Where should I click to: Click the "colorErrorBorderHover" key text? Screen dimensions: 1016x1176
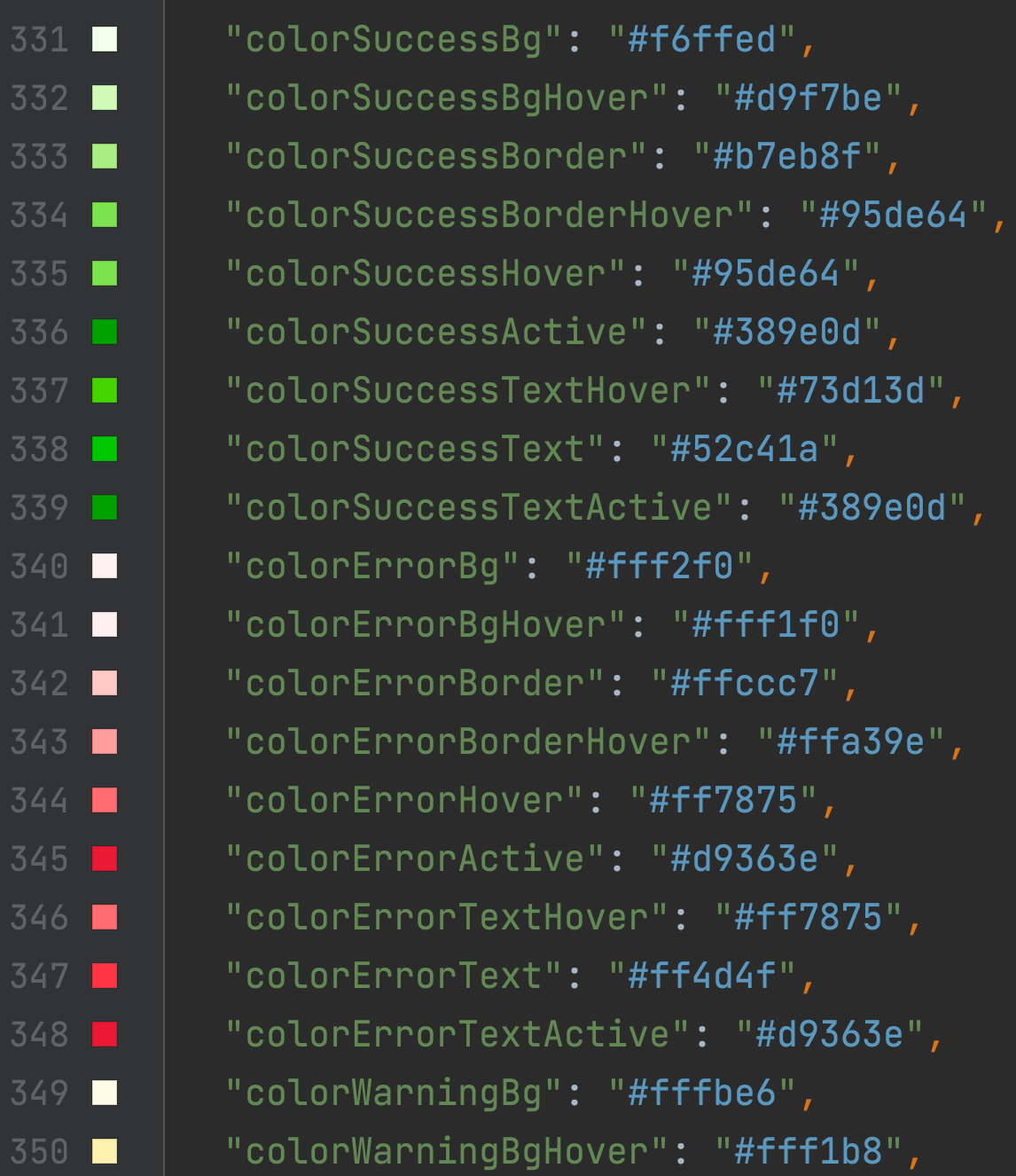[x=469, y=741]
